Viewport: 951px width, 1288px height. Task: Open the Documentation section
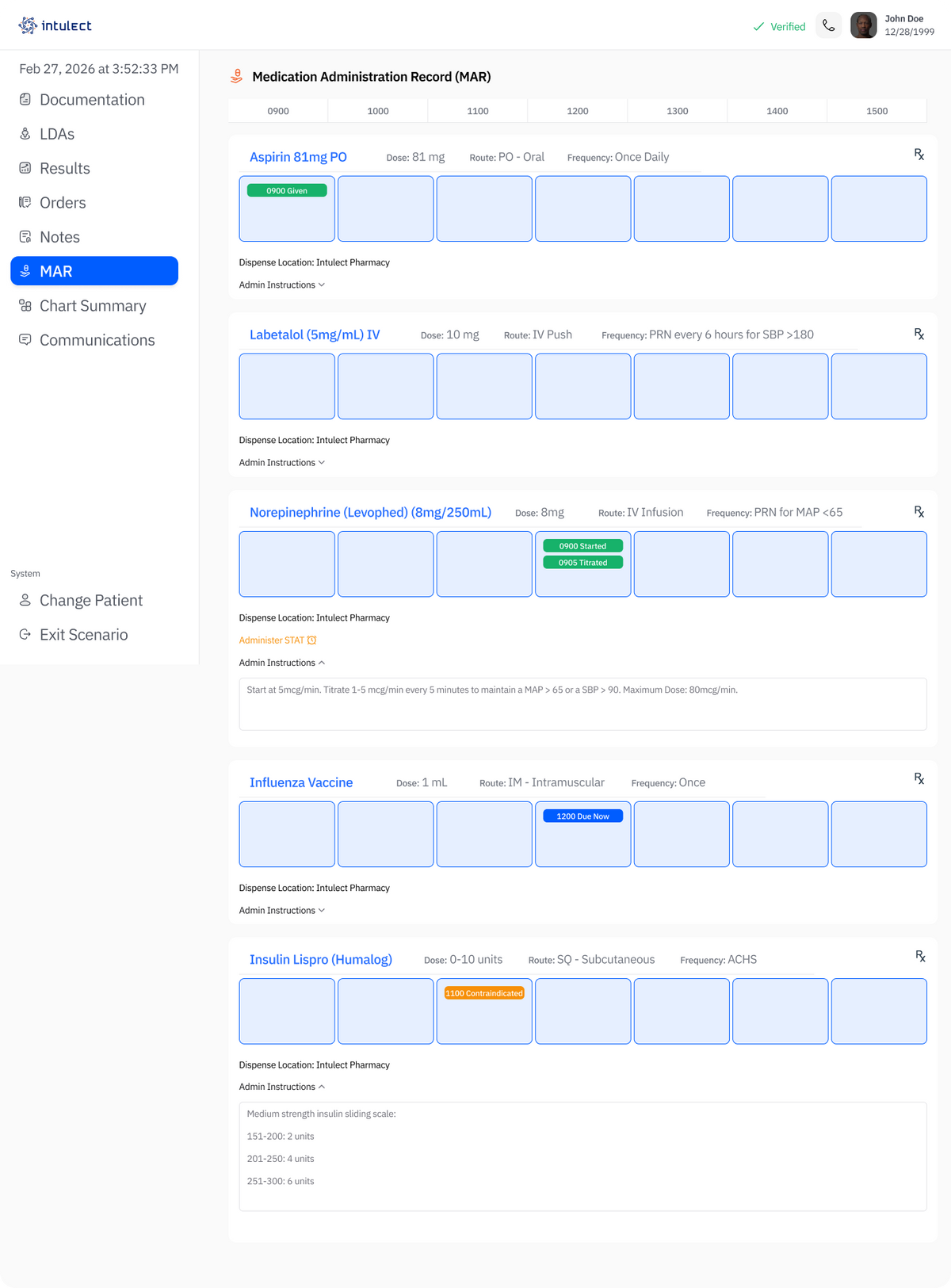pos(94,100)
